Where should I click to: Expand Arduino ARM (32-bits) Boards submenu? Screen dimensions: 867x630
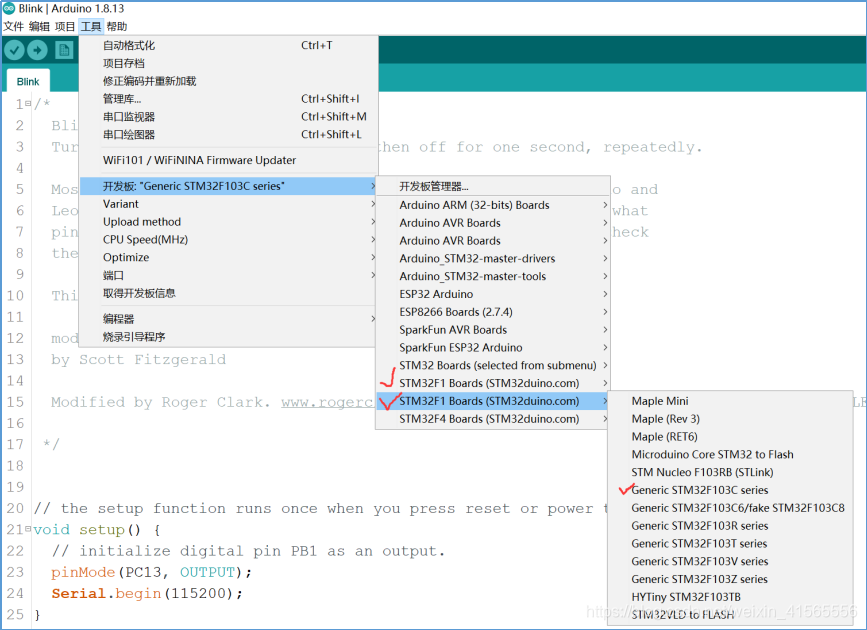coord(493,205)
